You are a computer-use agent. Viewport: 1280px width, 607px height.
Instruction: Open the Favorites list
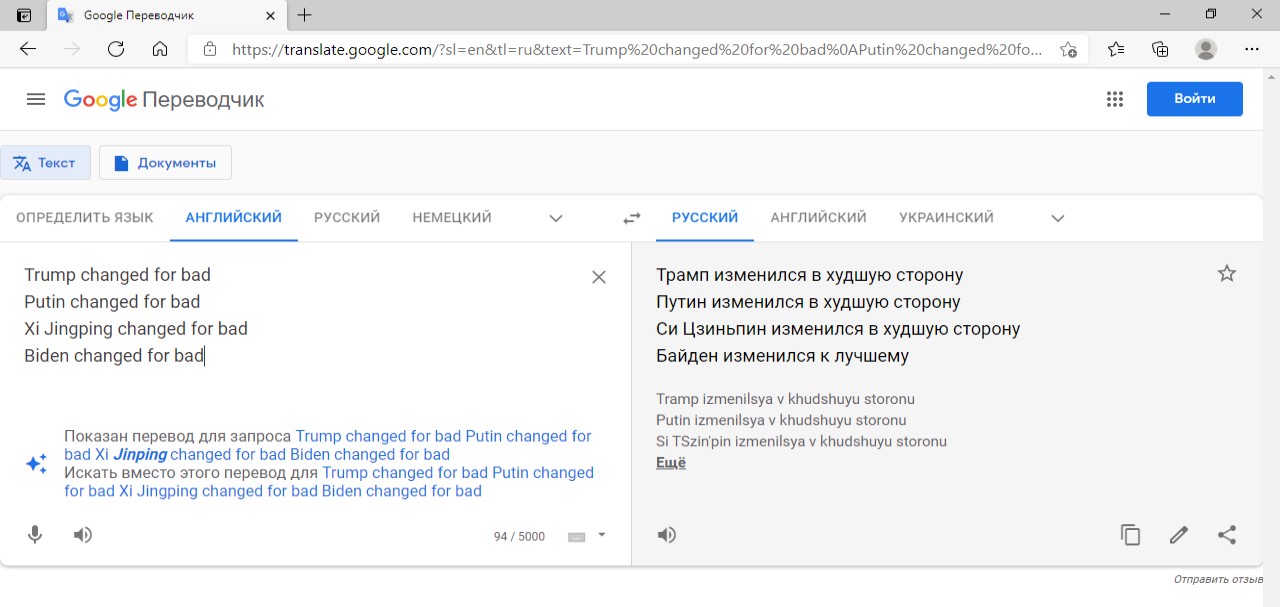pyautogui.click(x=1116, y=49)
